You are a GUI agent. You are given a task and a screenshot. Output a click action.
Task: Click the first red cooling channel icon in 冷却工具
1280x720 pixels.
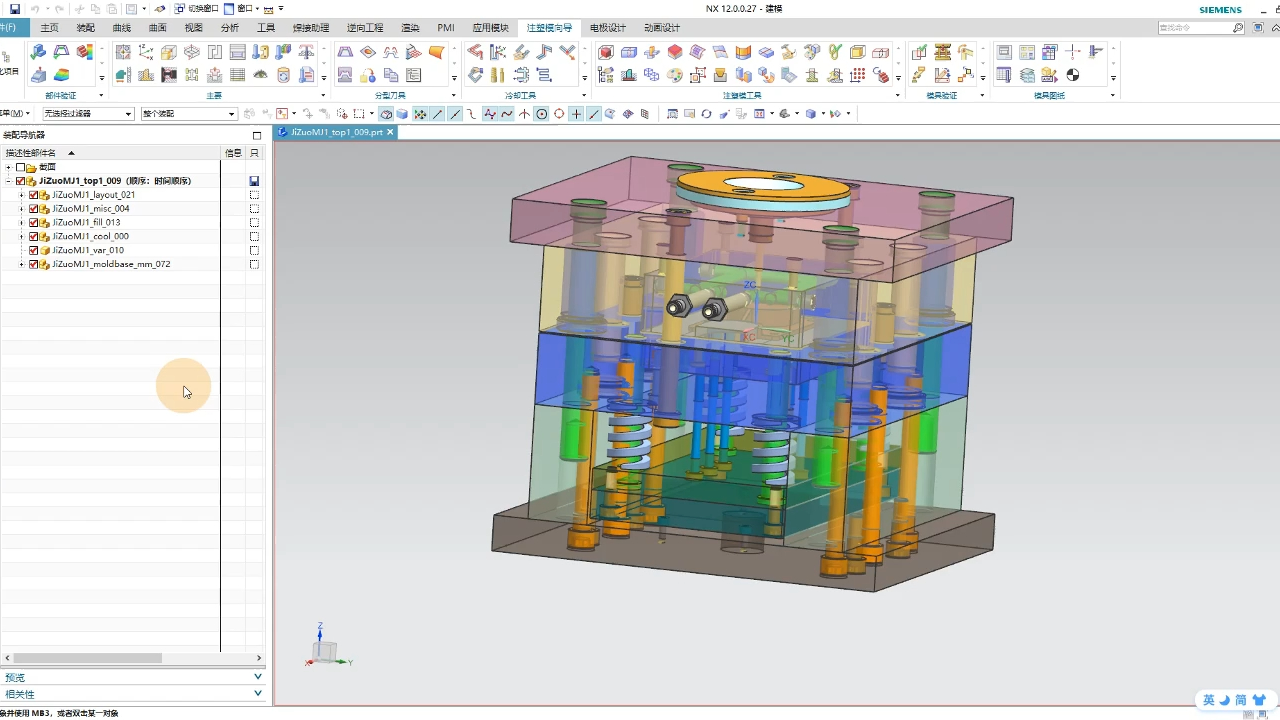click(475, 52)
